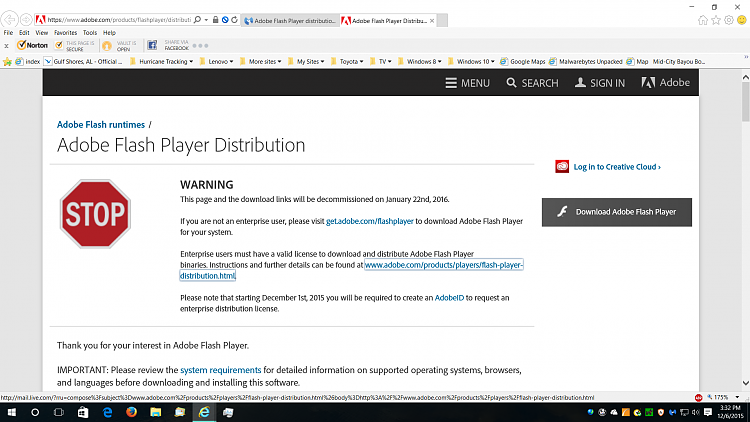Open Favorites star icon at top right
This screenshot has height=422, width=750.
pos(716,20)
